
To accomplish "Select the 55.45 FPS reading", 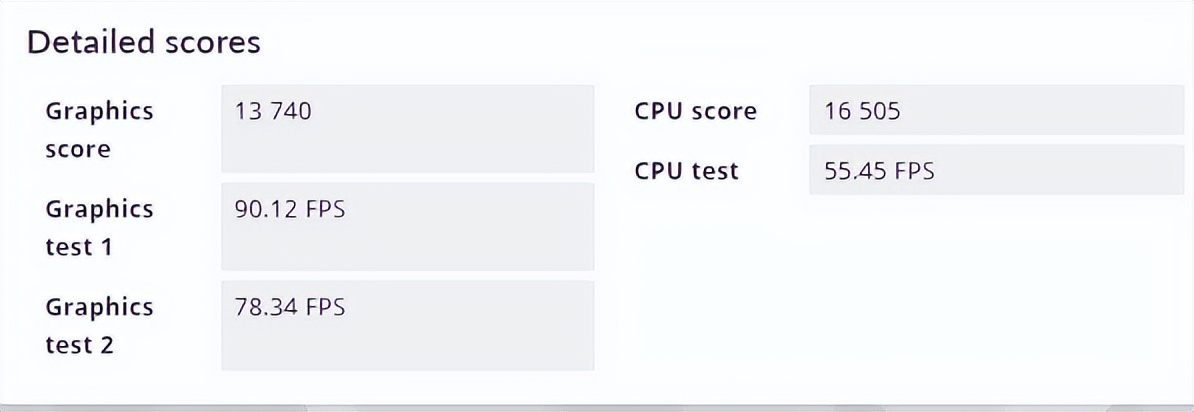I will point(879,171).
